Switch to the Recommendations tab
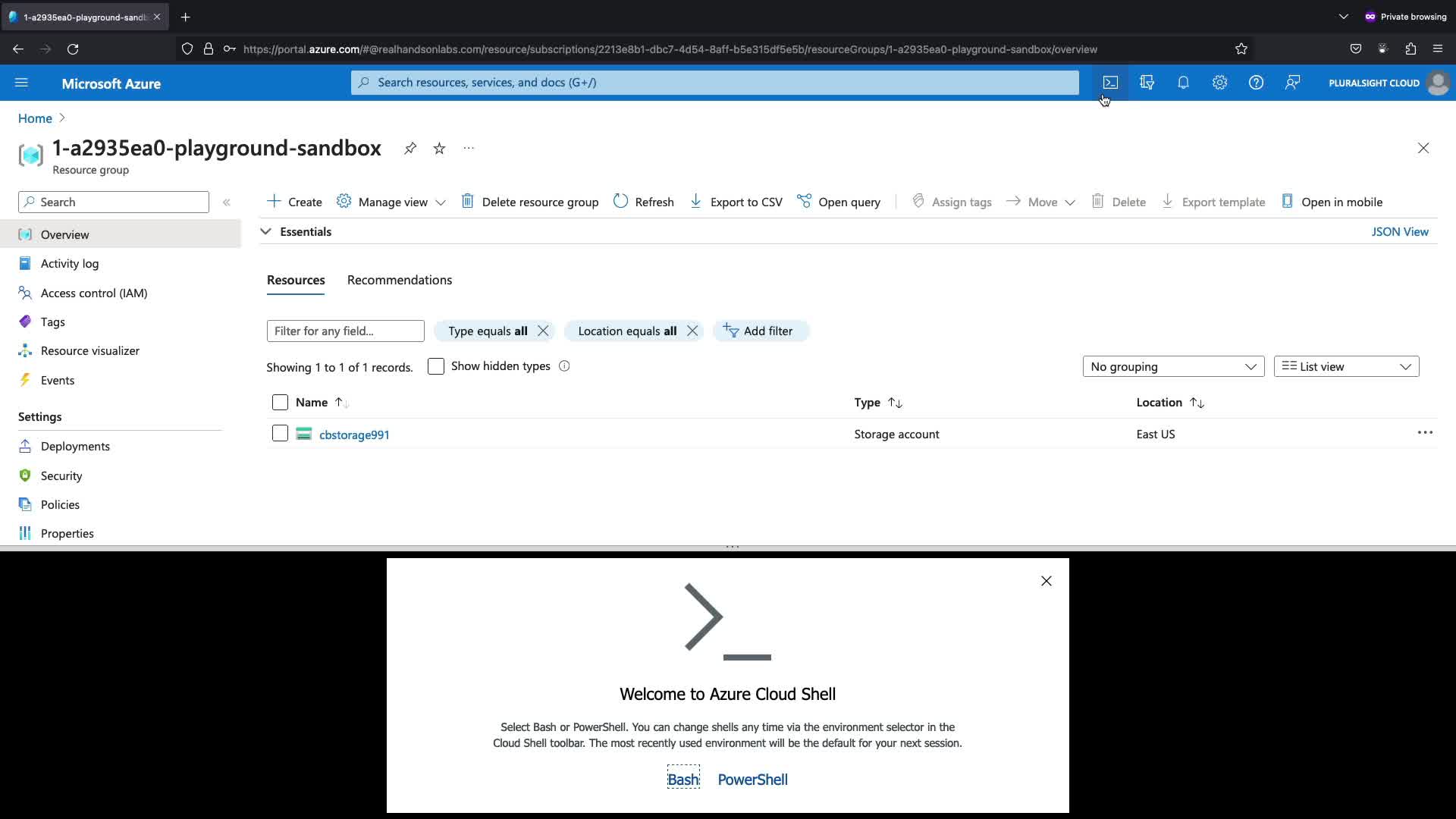The image size is (1456, 819). coord(400,280)
